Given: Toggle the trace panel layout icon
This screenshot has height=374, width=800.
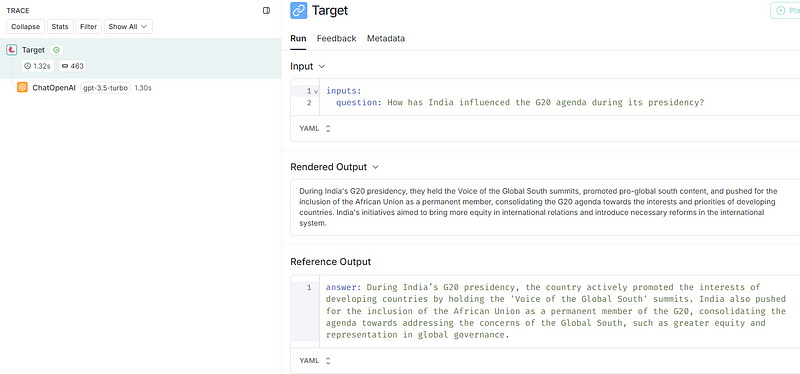Looking at the screenshot, I should pyautogui.click(x=266, y=11).
